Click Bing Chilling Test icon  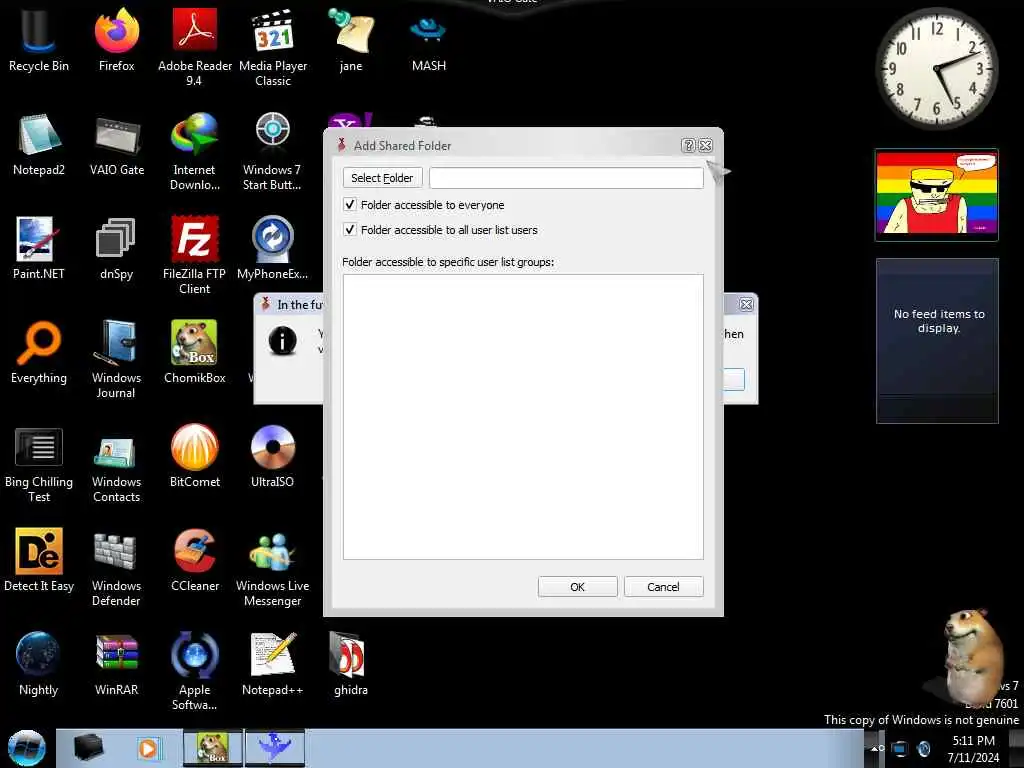point(38,464)
